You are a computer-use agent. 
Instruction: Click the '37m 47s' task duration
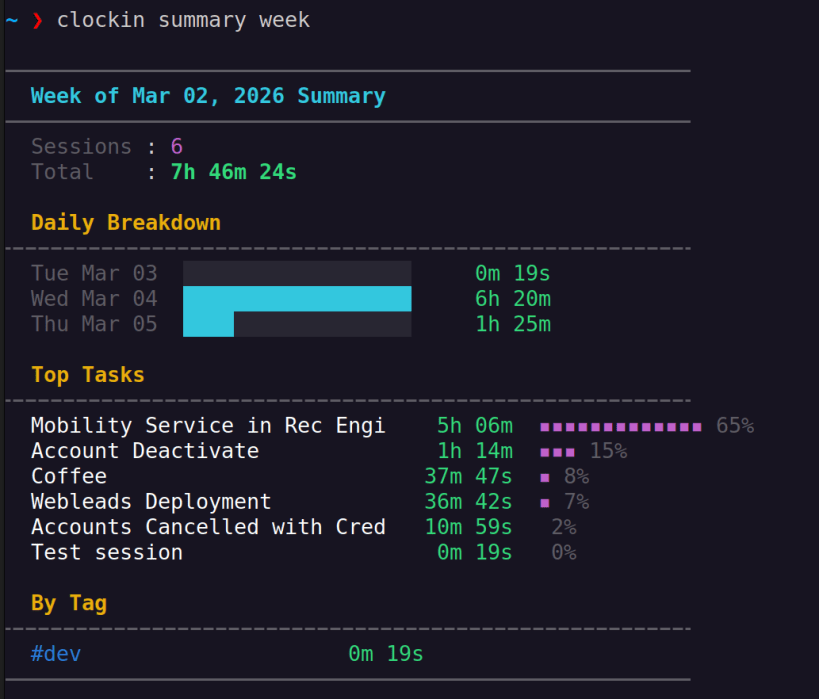468,476
